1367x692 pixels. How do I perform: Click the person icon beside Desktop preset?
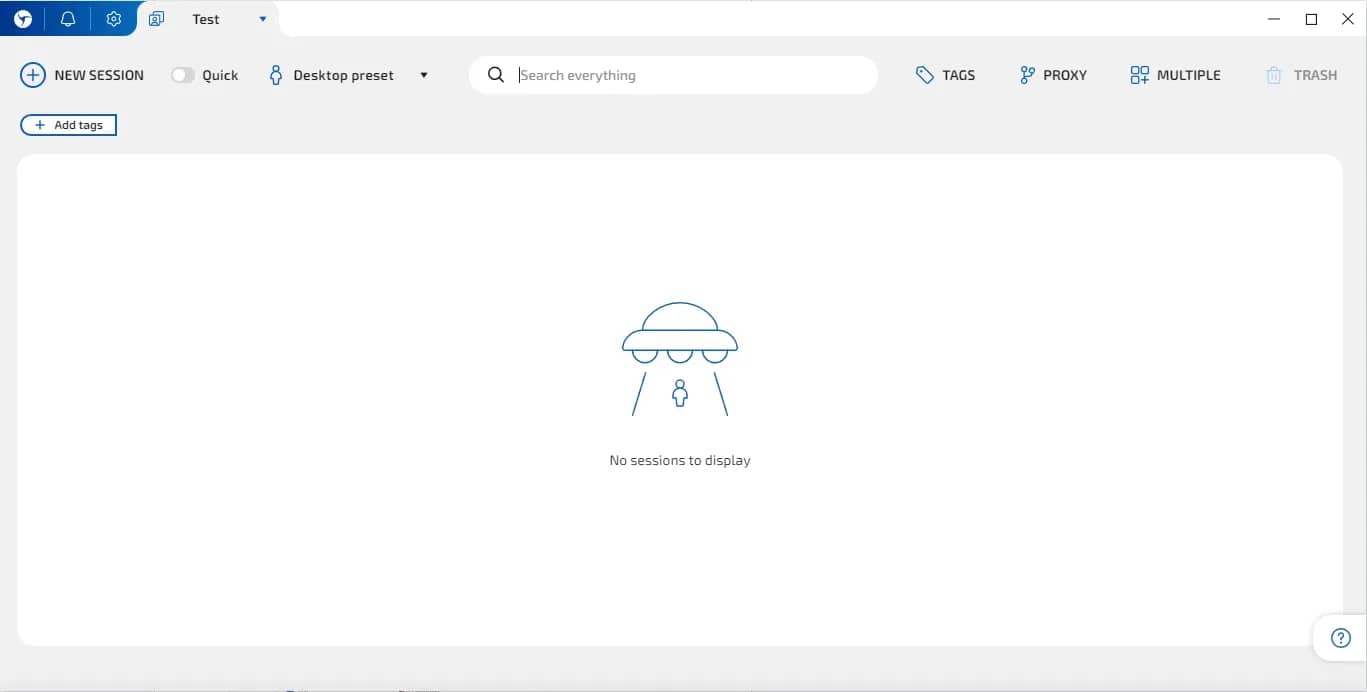click(276, 75)
